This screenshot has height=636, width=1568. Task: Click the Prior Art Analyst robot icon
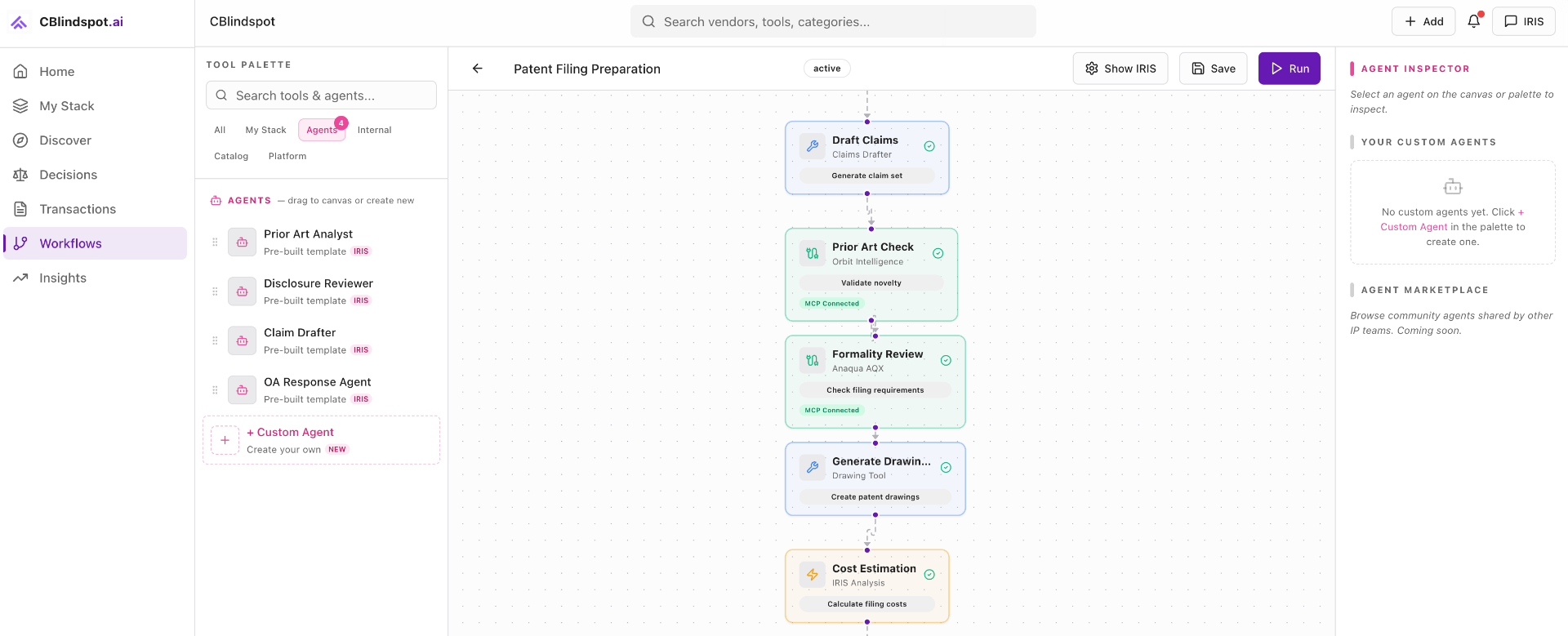pos(242,242)
